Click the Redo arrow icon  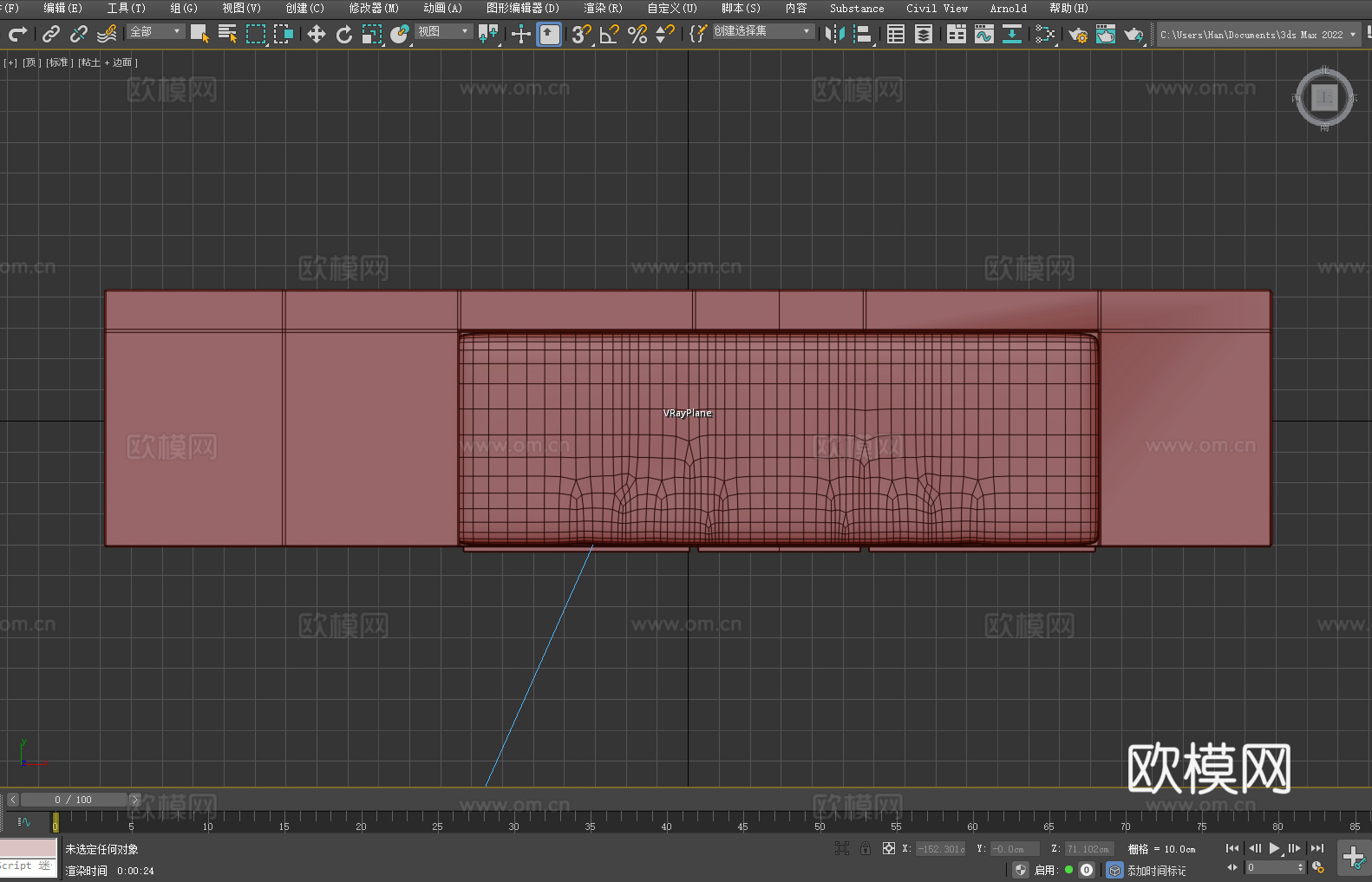click(x=17, y=34)
